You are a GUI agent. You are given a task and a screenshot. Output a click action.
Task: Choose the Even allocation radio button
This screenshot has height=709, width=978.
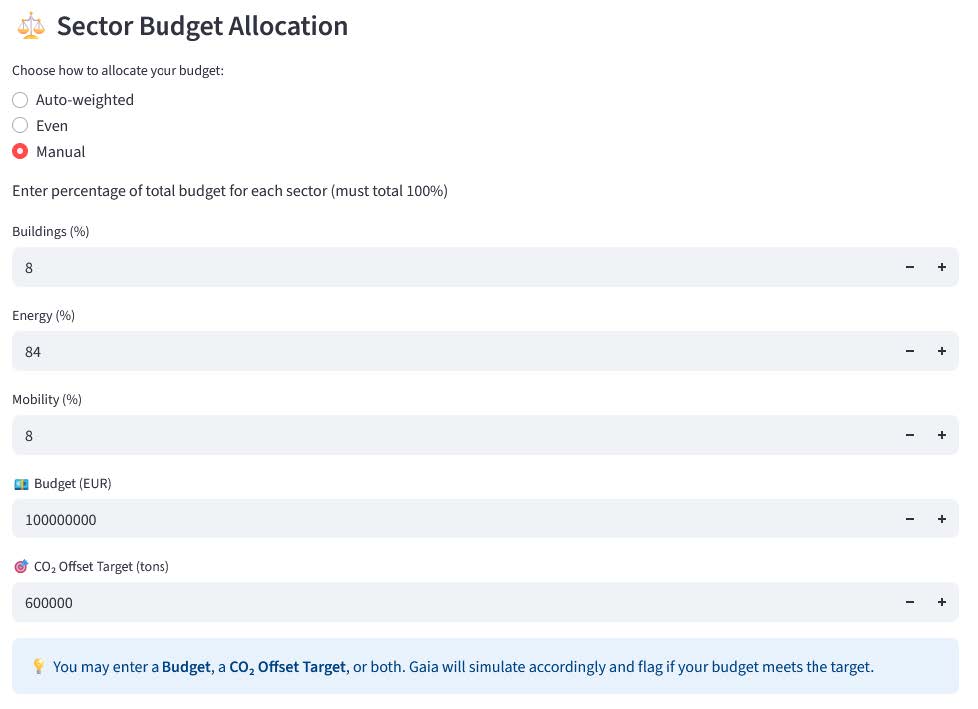pos(20,126)
